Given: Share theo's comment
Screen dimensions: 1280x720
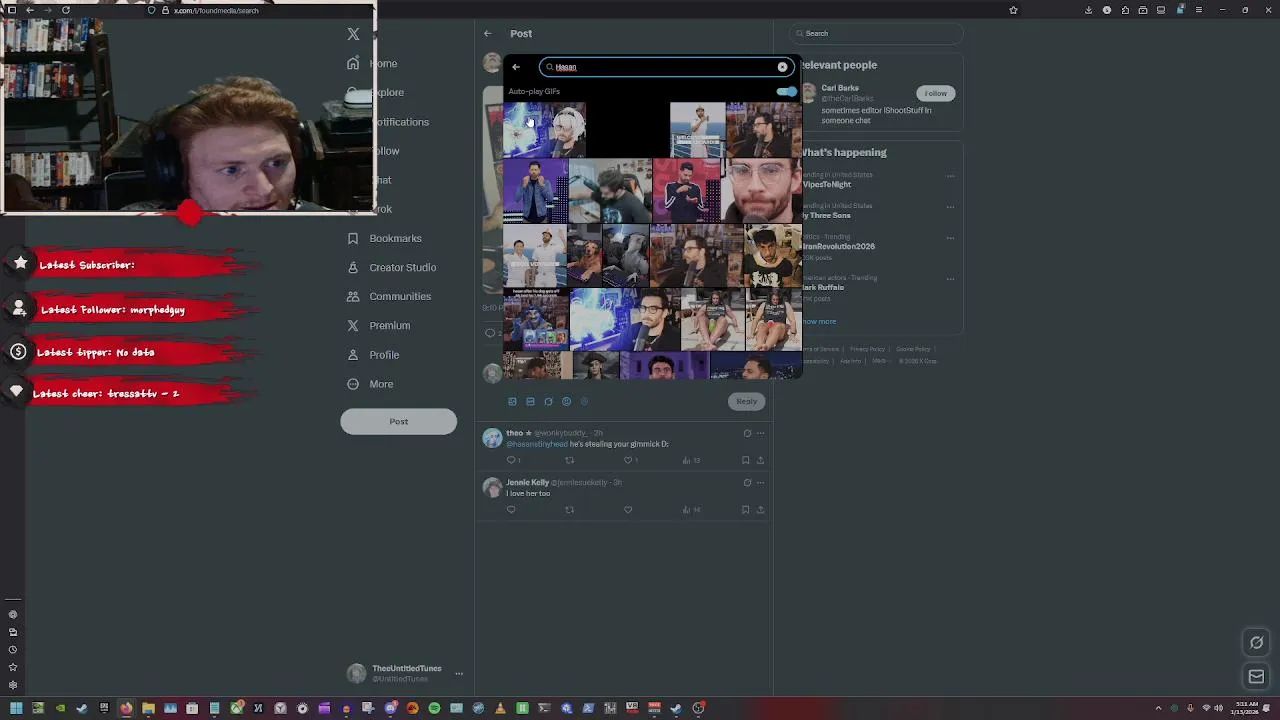Looking at the screenshot, I should [760, 460].
